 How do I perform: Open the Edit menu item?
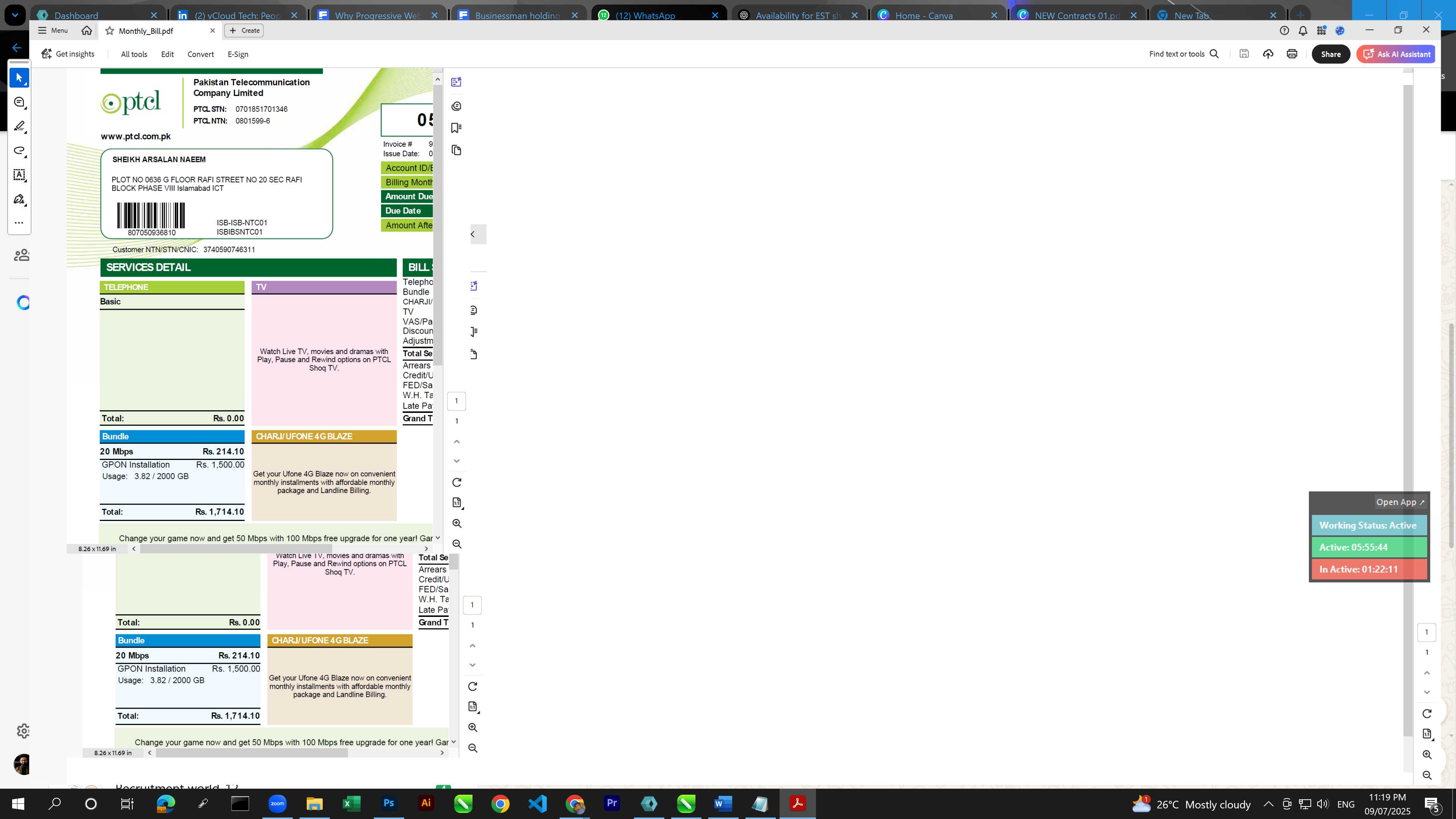click(167, 54)
